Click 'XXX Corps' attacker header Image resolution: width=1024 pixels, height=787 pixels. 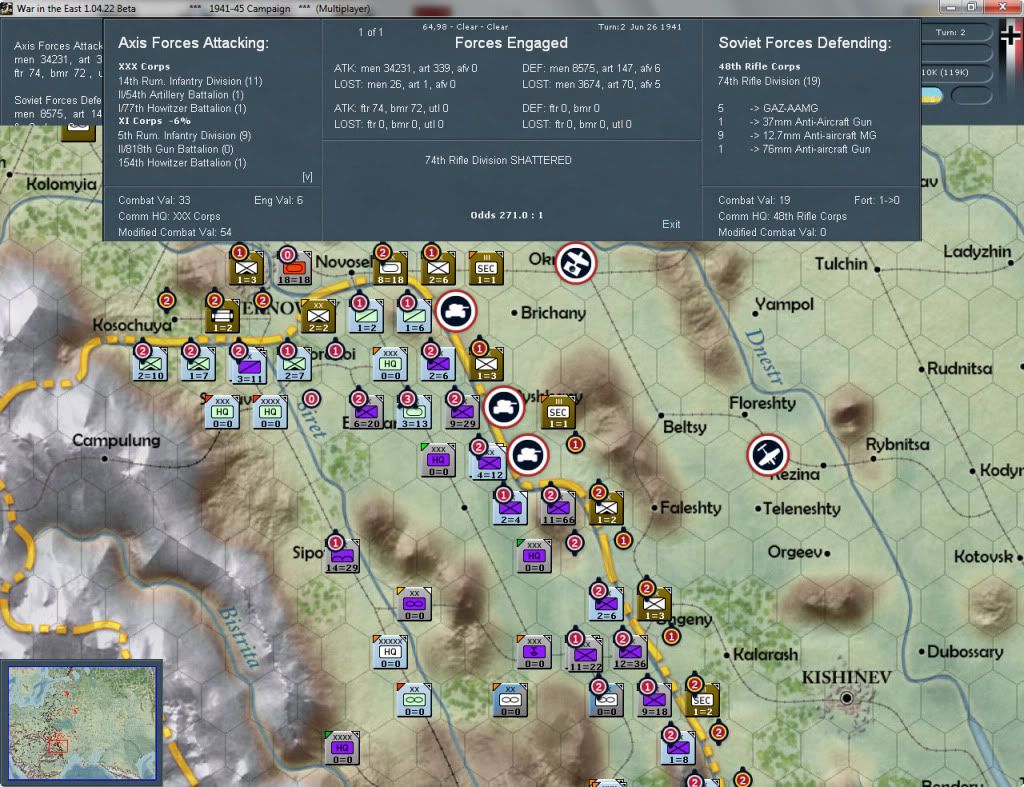[144, 67]
